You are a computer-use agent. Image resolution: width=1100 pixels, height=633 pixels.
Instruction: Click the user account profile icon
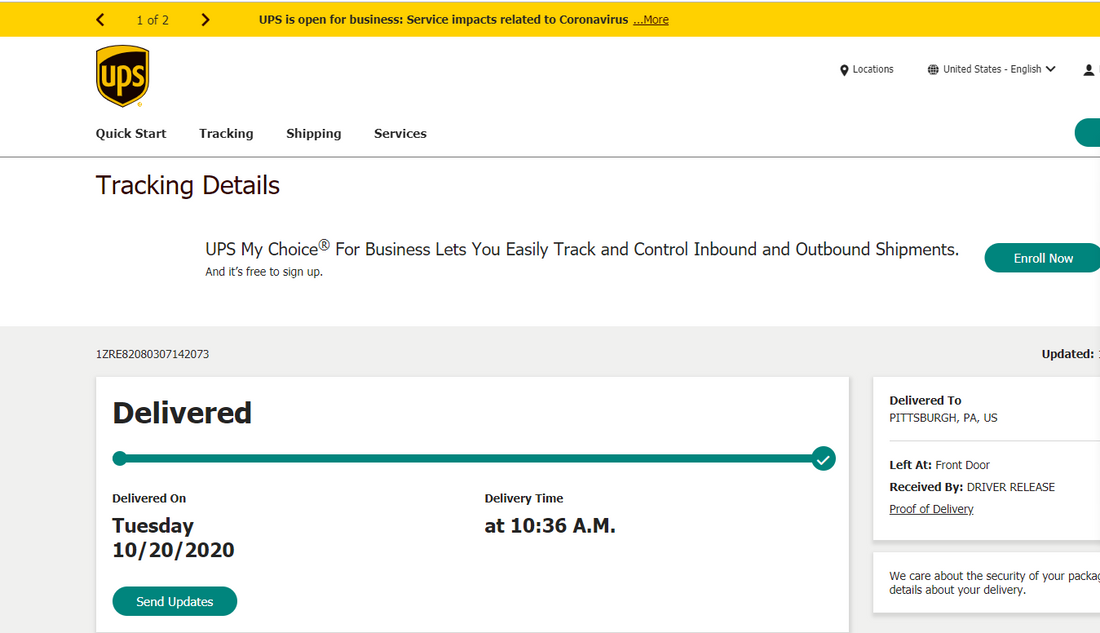(x=1089, y=69)
